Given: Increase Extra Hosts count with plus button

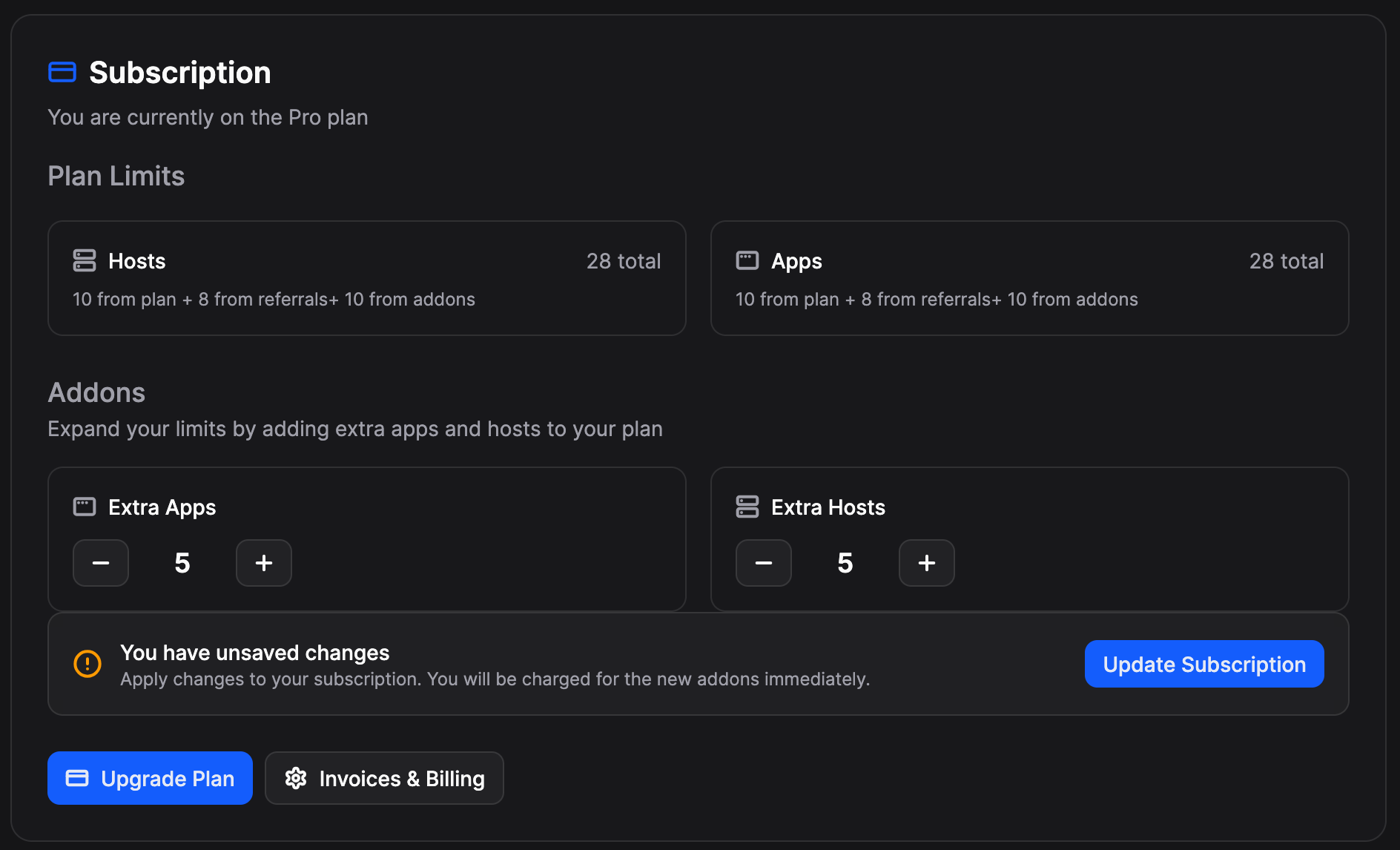Looking at the screenshot, I should click(x=927, y=563).
